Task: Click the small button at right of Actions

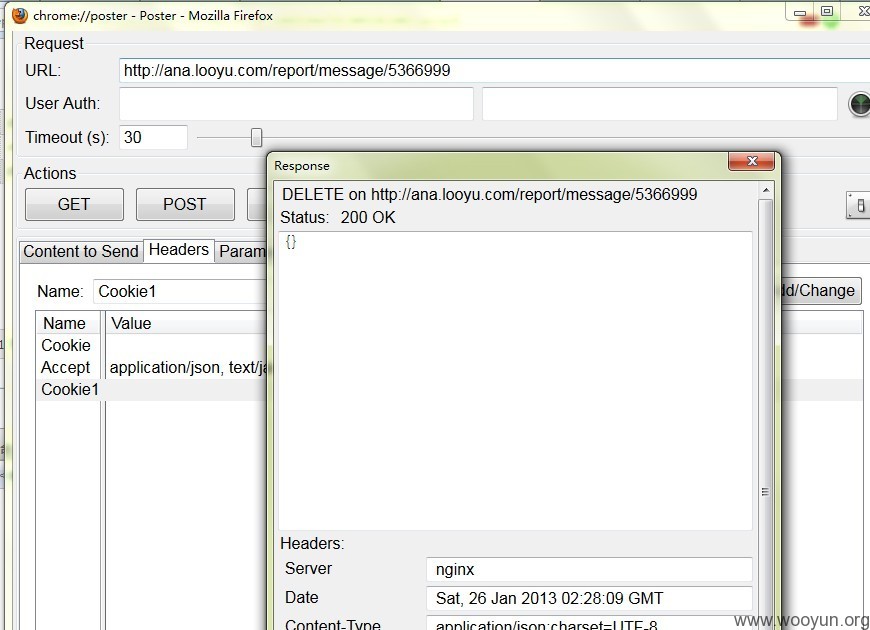Action: (x=858, y=205)
